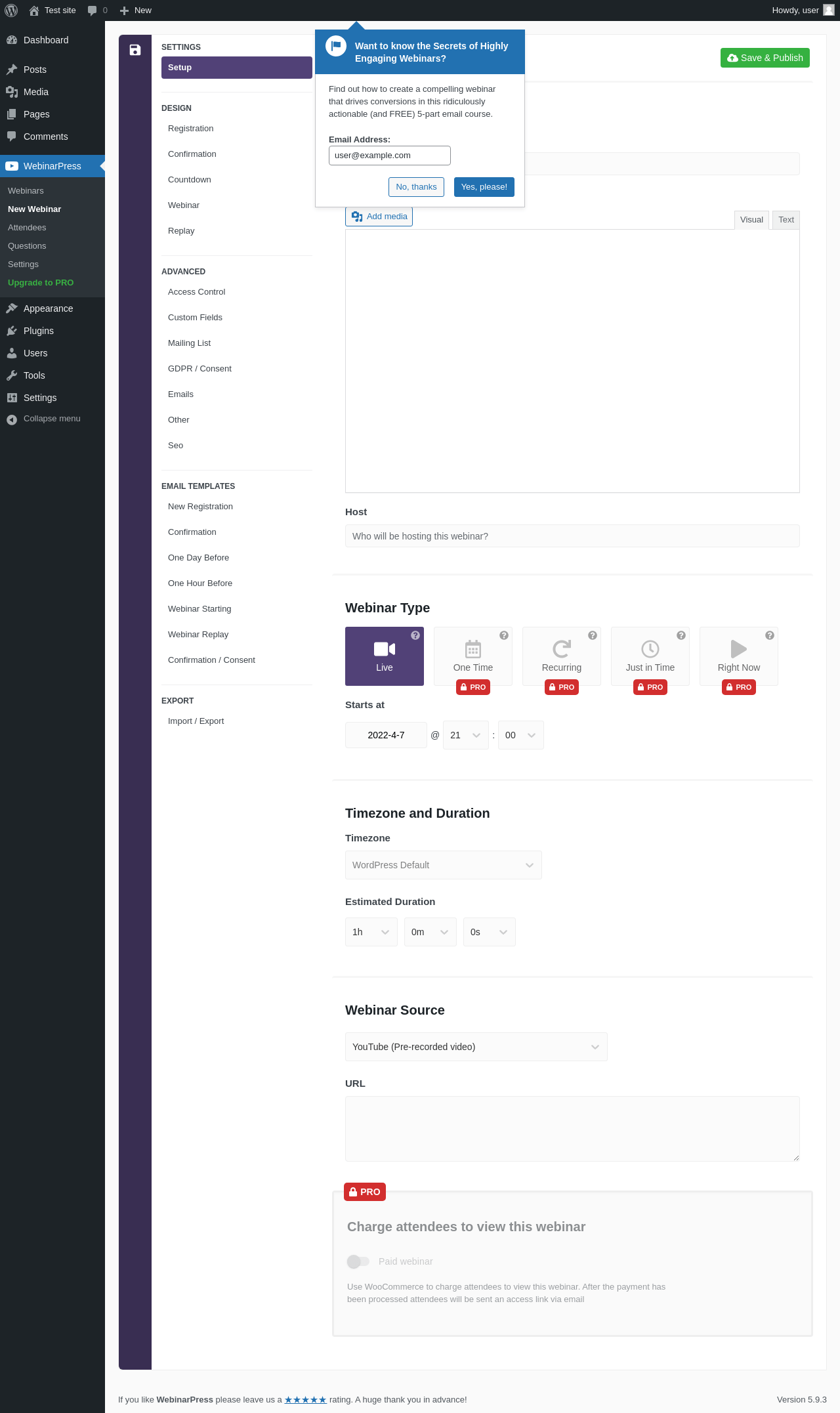Open Mailing List advanced section
This screenshot has height=1413, width=840.
pos(237,343)
